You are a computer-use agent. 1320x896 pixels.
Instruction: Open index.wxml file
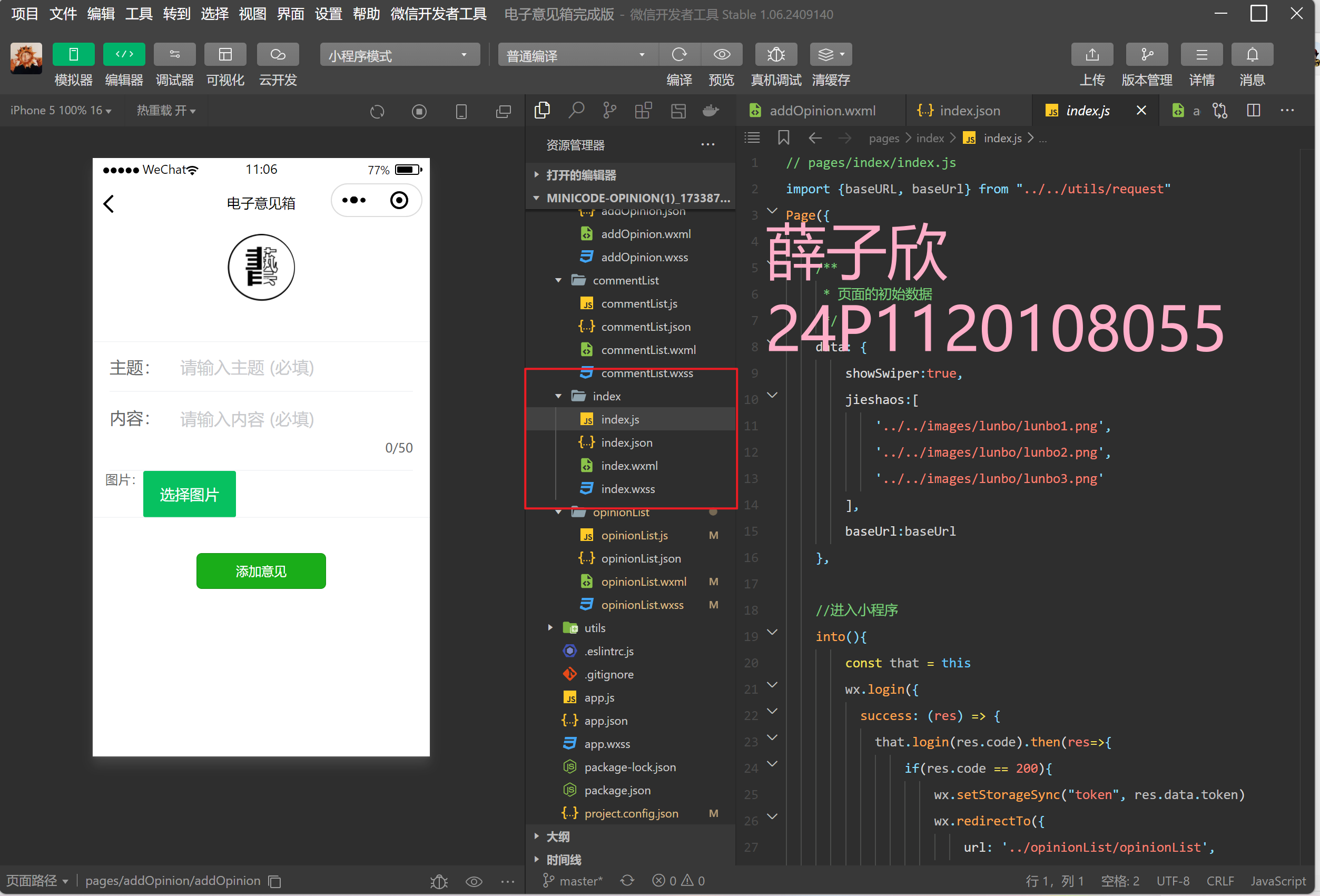point(631,465)
